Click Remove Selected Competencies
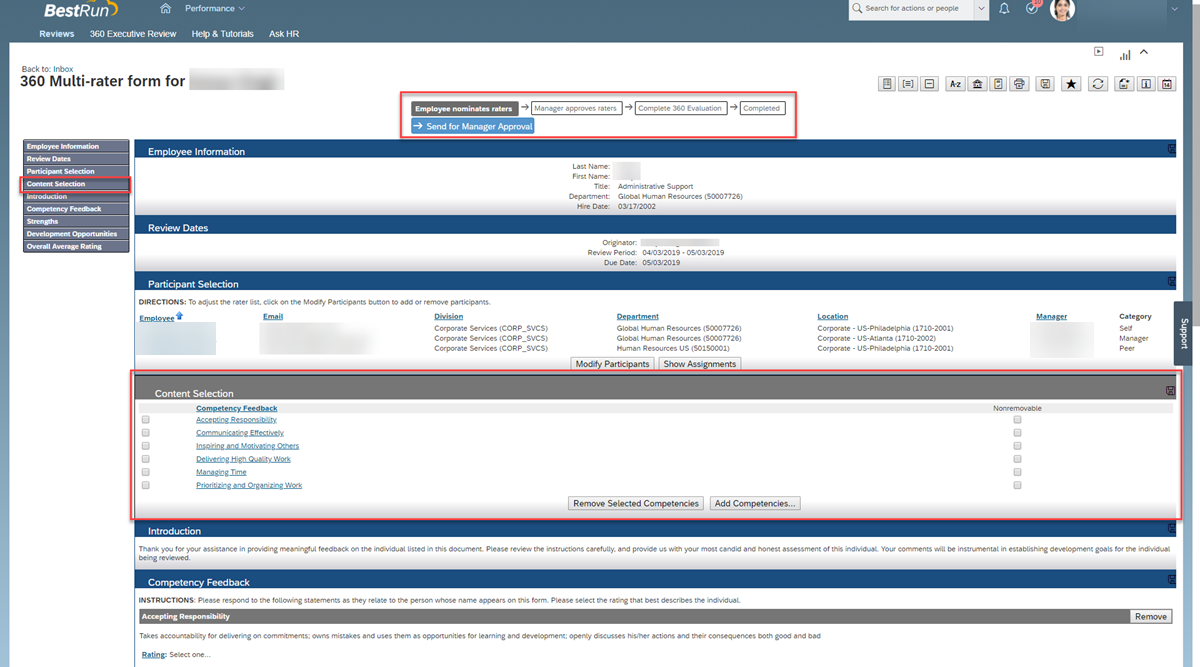The height and width of the screenshot is (667, 1200). coord(636,503)
